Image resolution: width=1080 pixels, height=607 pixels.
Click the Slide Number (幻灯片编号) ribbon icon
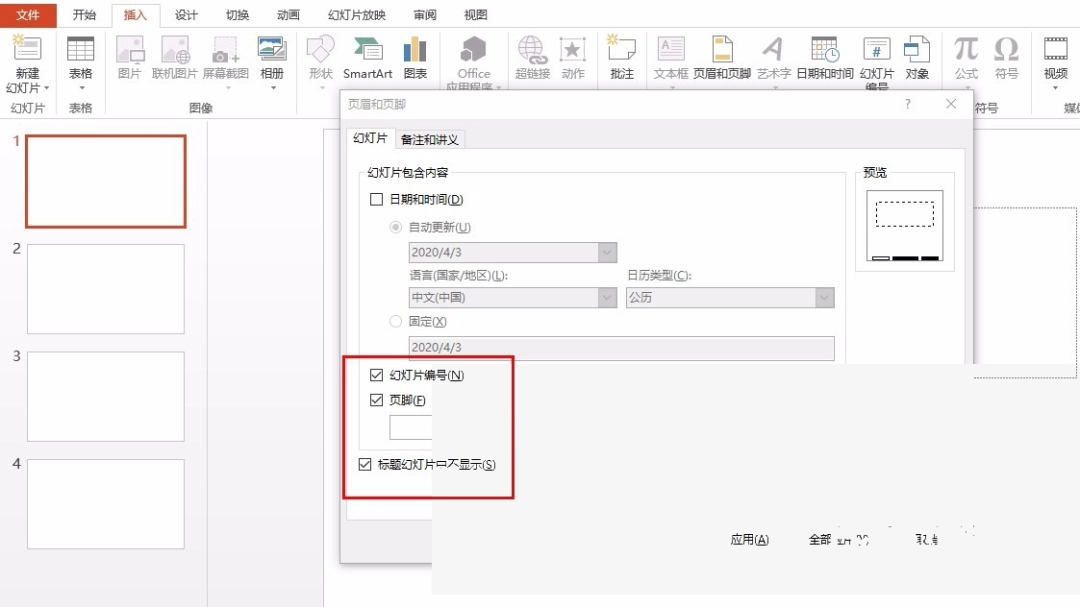click(876, 50)
